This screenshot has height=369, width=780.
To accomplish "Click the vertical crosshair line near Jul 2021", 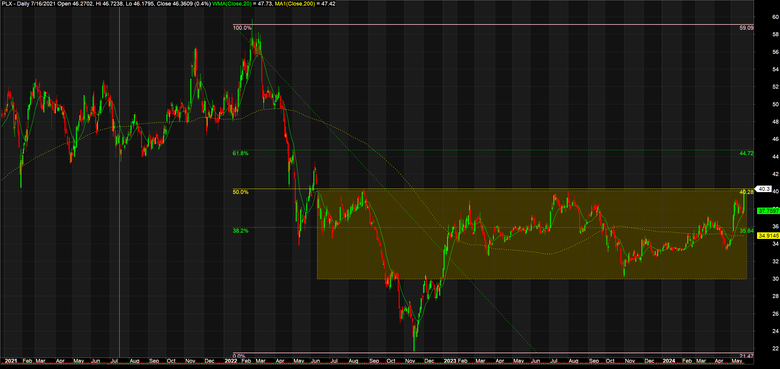I will 120,182.
